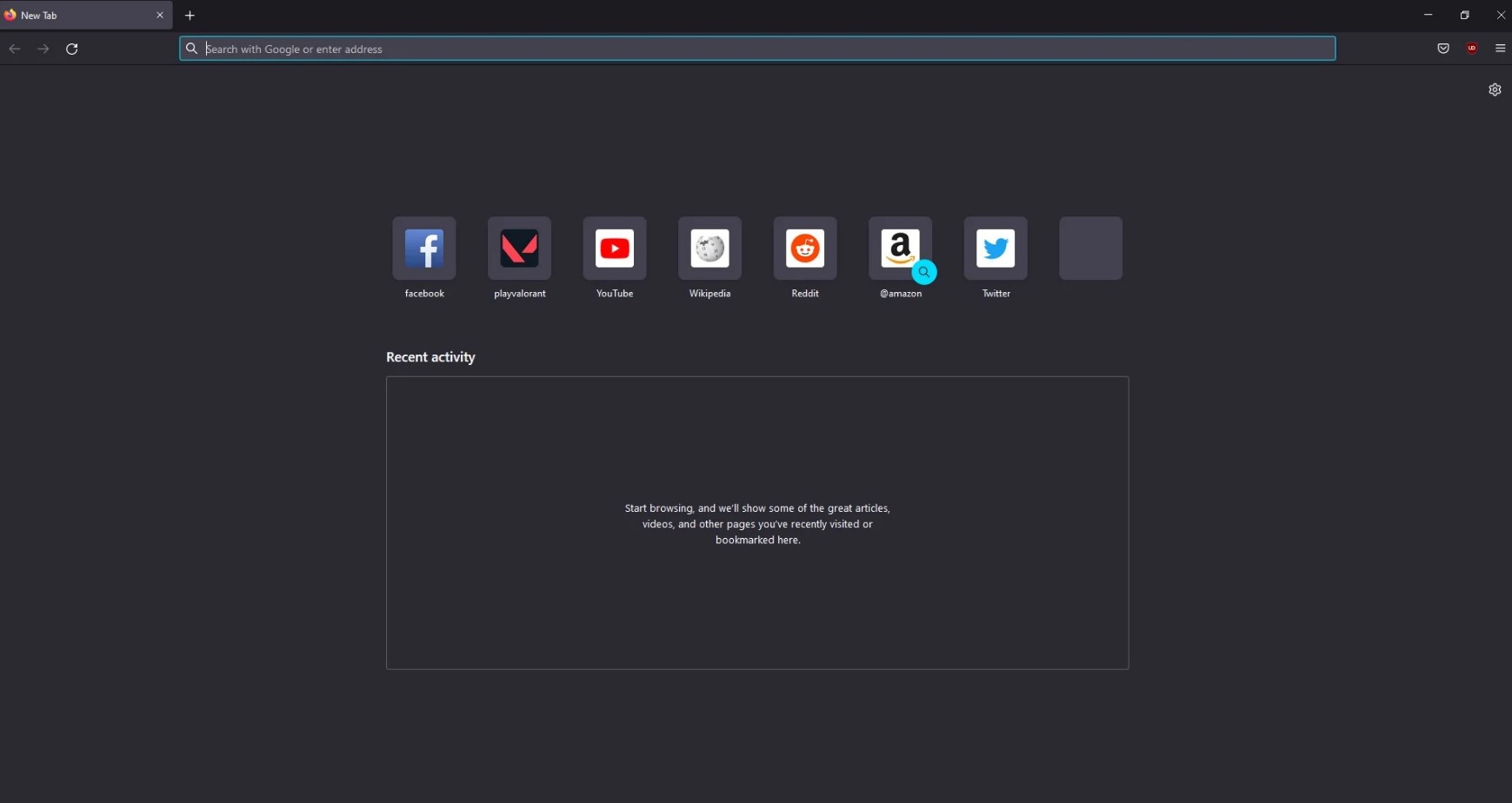Select the New Tab tab
The height and width of the screenshot is (803, 1512).
coord(86,16)
